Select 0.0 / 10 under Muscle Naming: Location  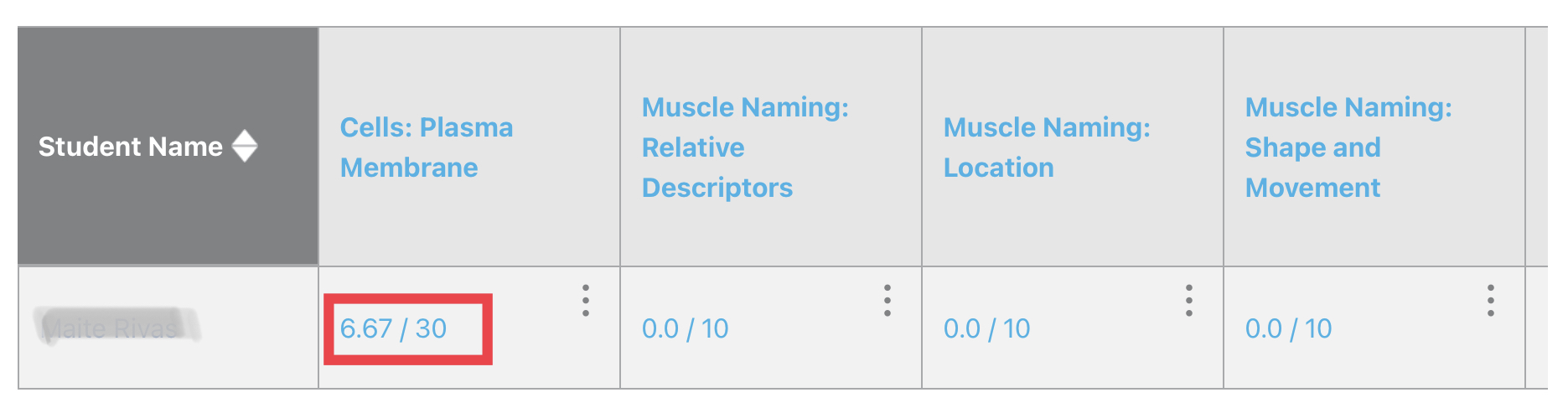click(x=987, y=328)
